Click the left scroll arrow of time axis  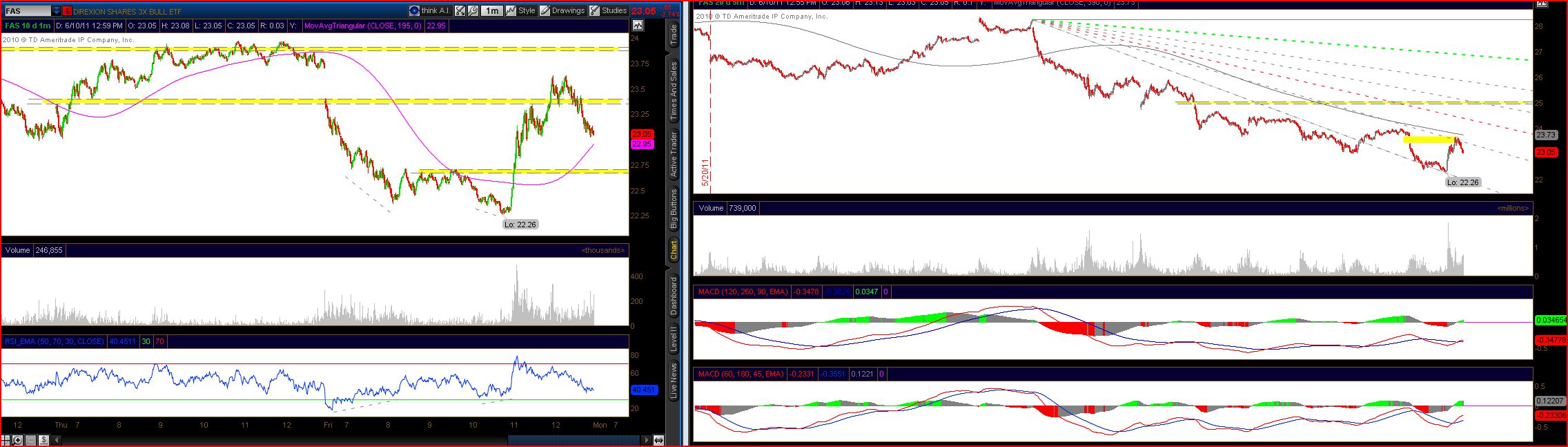[x=57, y=440]
